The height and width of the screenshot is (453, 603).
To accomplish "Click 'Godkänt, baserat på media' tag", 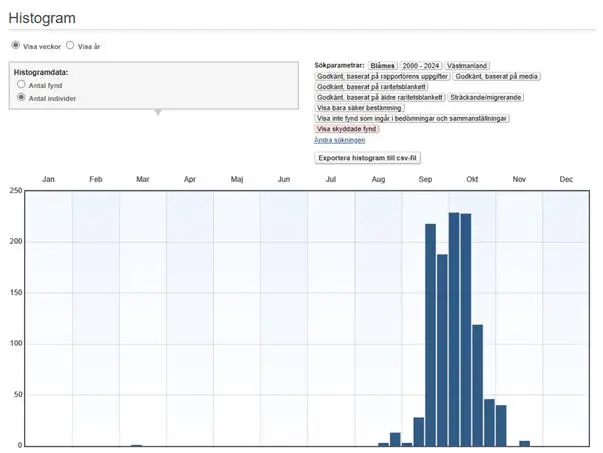I will (x=497, y=76).
